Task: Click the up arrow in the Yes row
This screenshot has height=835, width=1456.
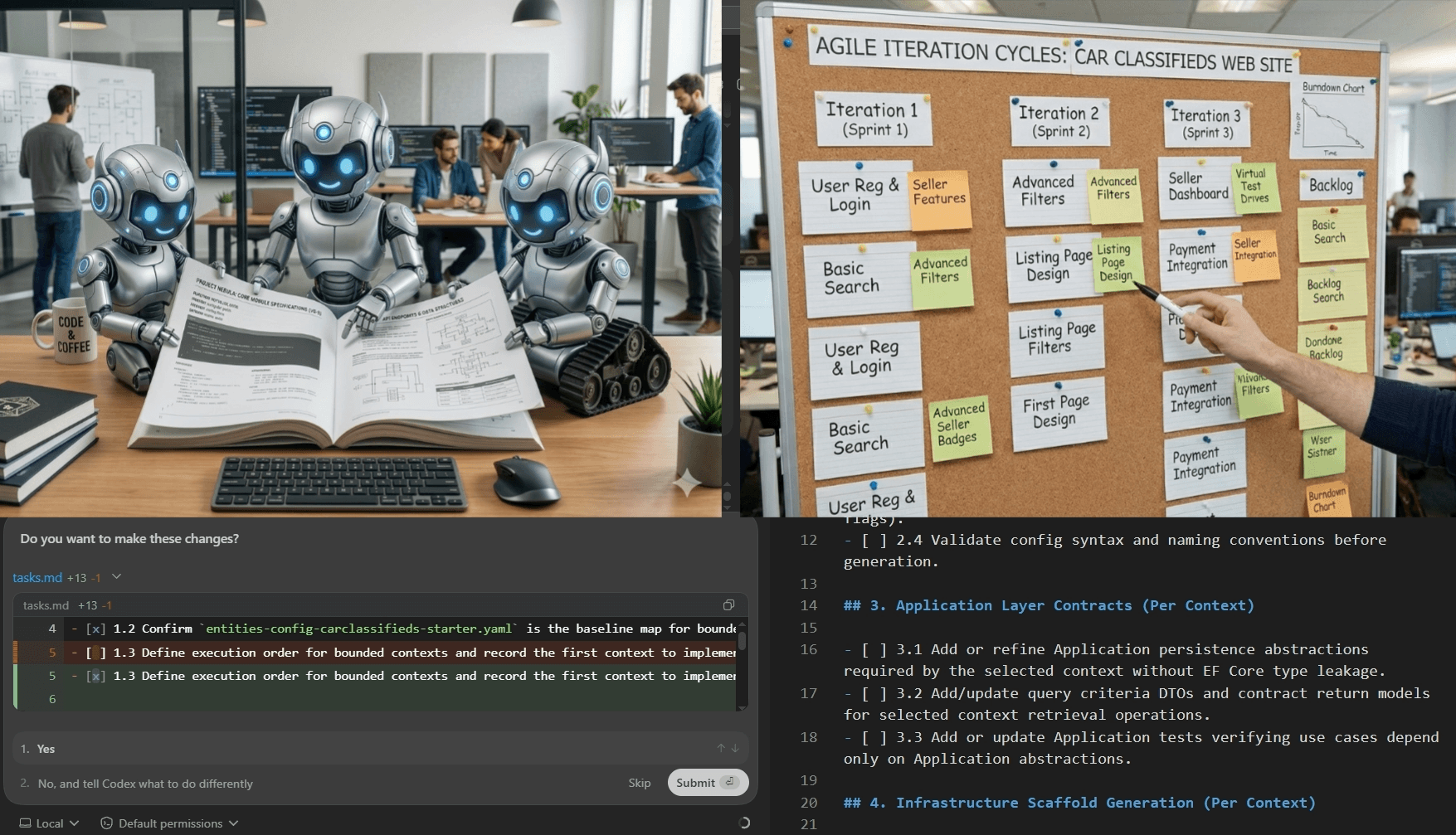Action: pos(721,748)
